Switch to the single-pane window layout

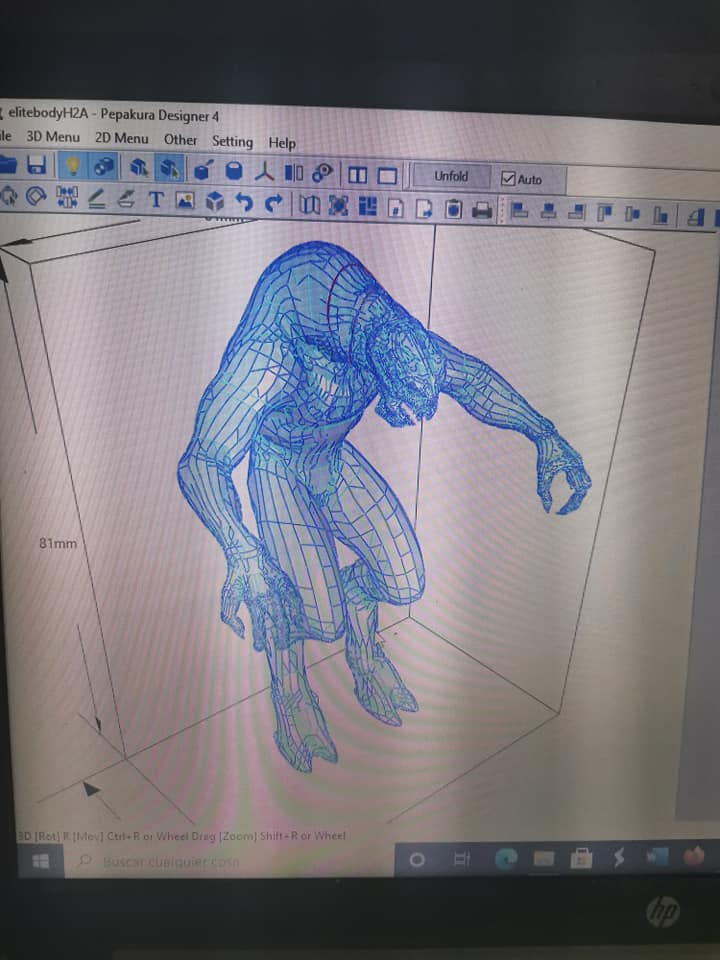(387, 176)
